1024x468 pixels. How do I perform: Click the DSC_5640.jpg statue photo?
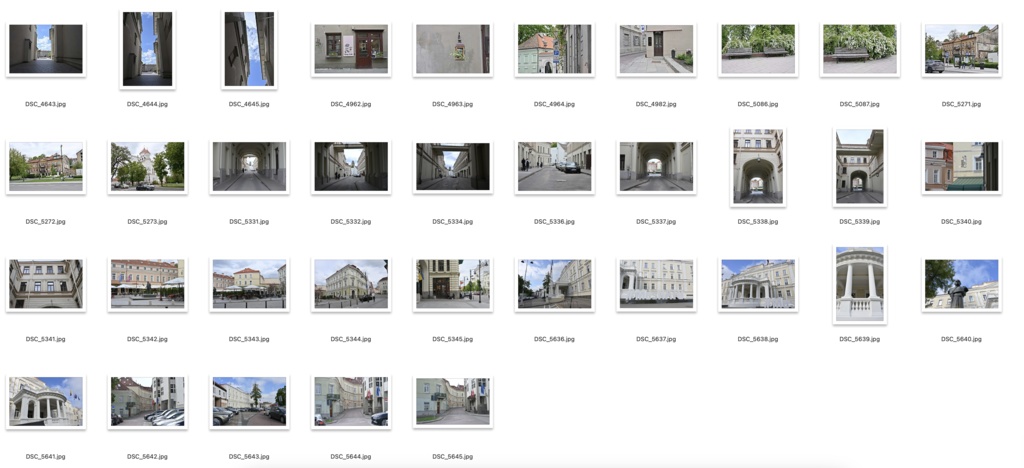click(961, 284)
